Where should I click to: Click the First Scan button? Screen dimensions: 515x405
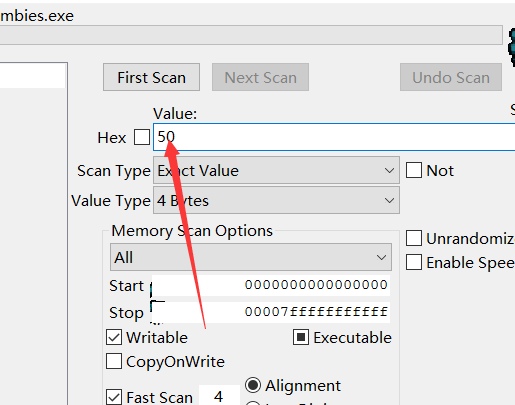pos(151,77)
